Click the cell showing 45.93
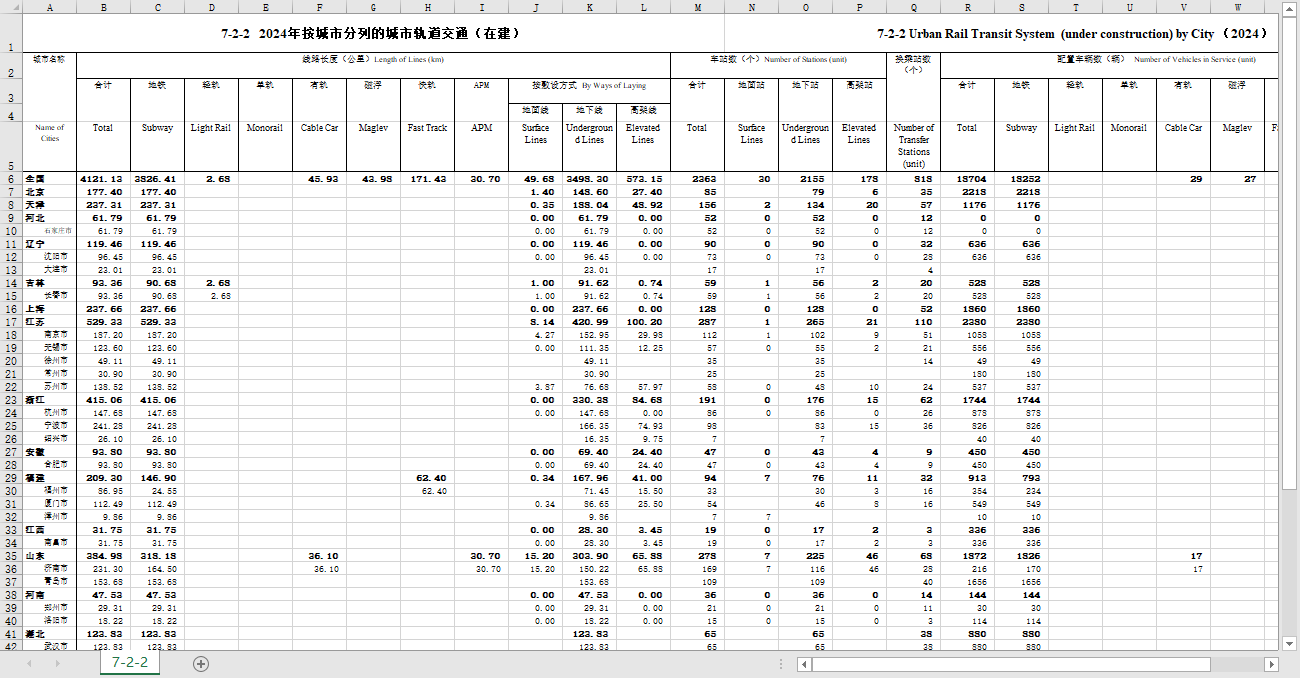The height and width of the screenshot is (678, 1300). 320,179
